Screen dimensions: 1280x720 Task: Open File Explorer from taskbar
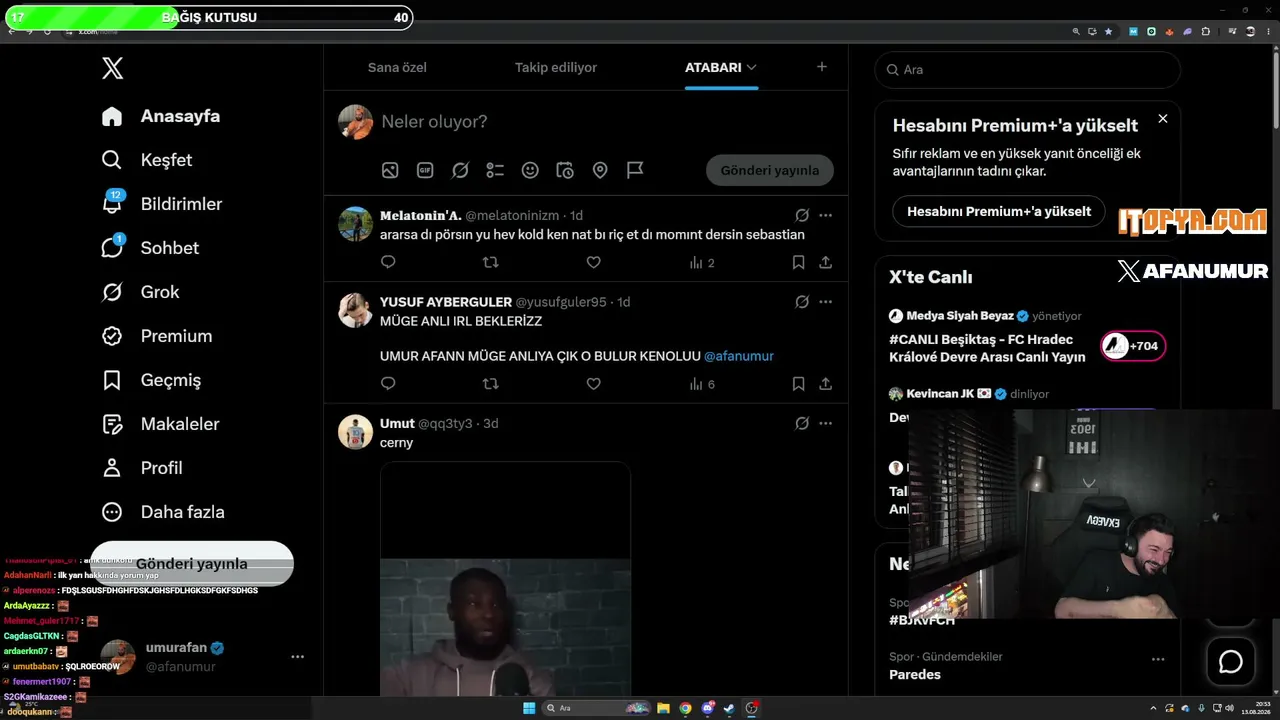point(664,708)
